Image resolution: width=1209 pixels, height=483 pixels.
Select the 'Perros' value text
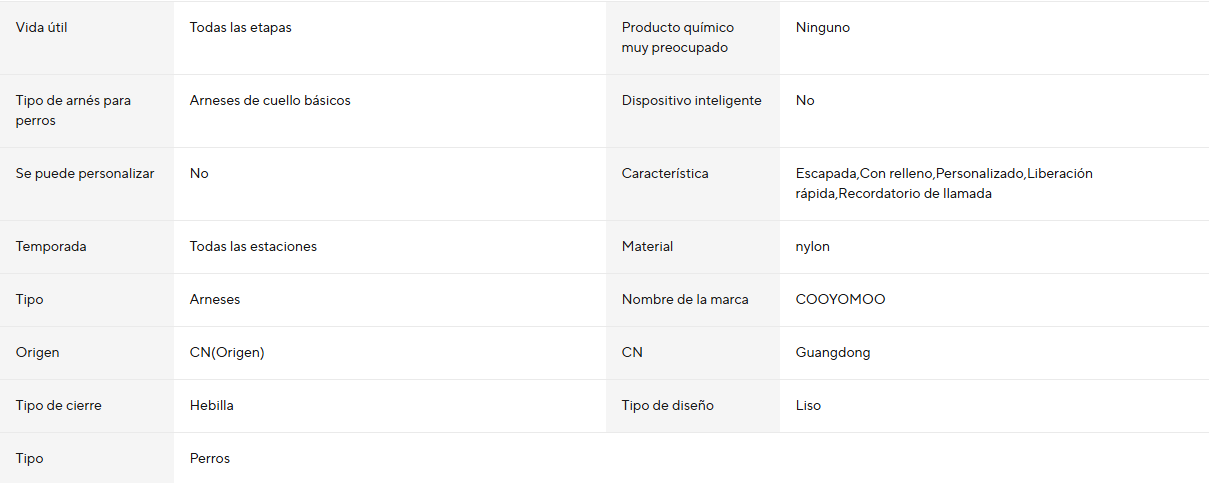[x=210, y=459]
